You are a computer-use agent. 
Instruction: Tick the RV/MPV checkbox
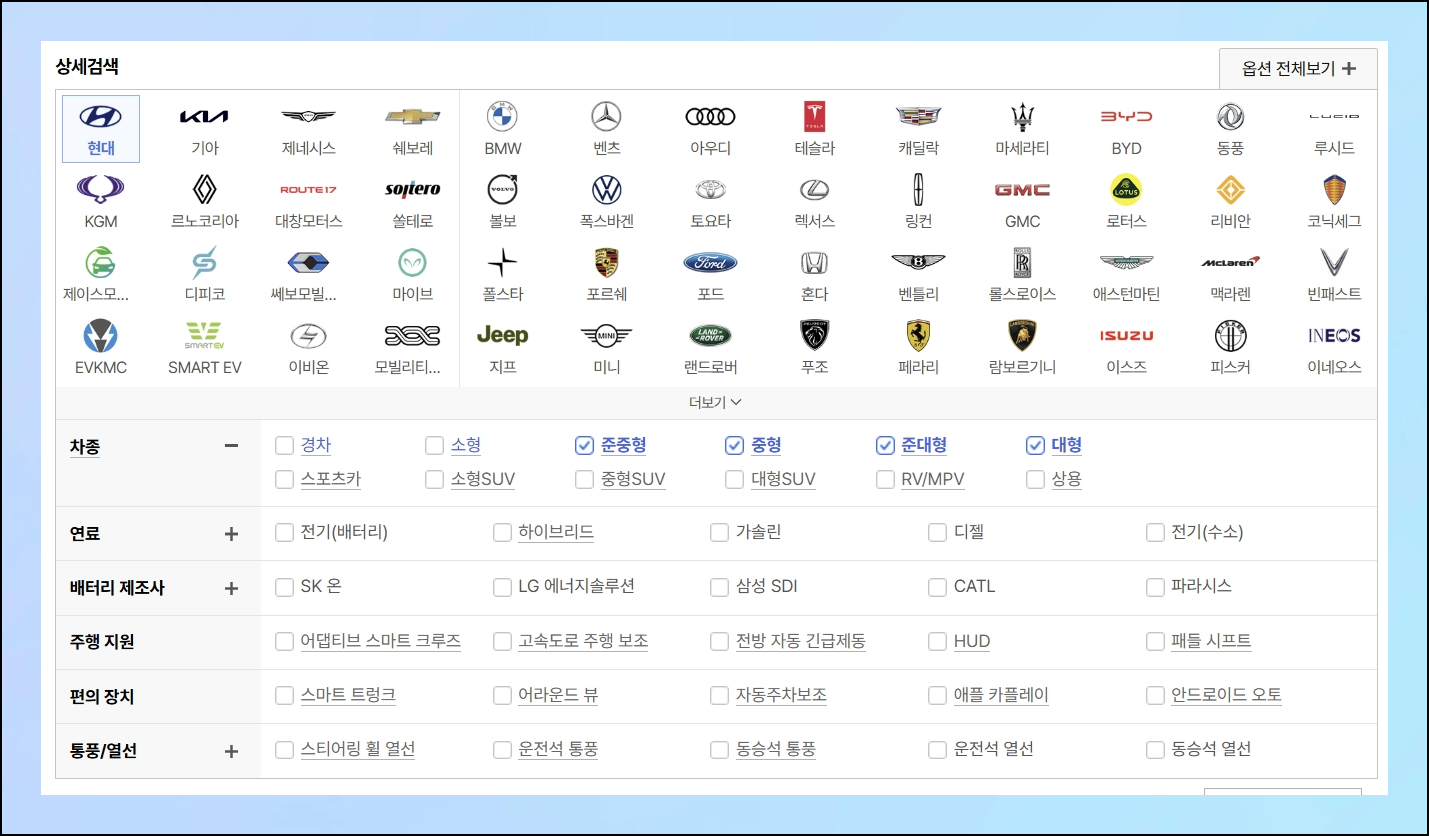885,479
